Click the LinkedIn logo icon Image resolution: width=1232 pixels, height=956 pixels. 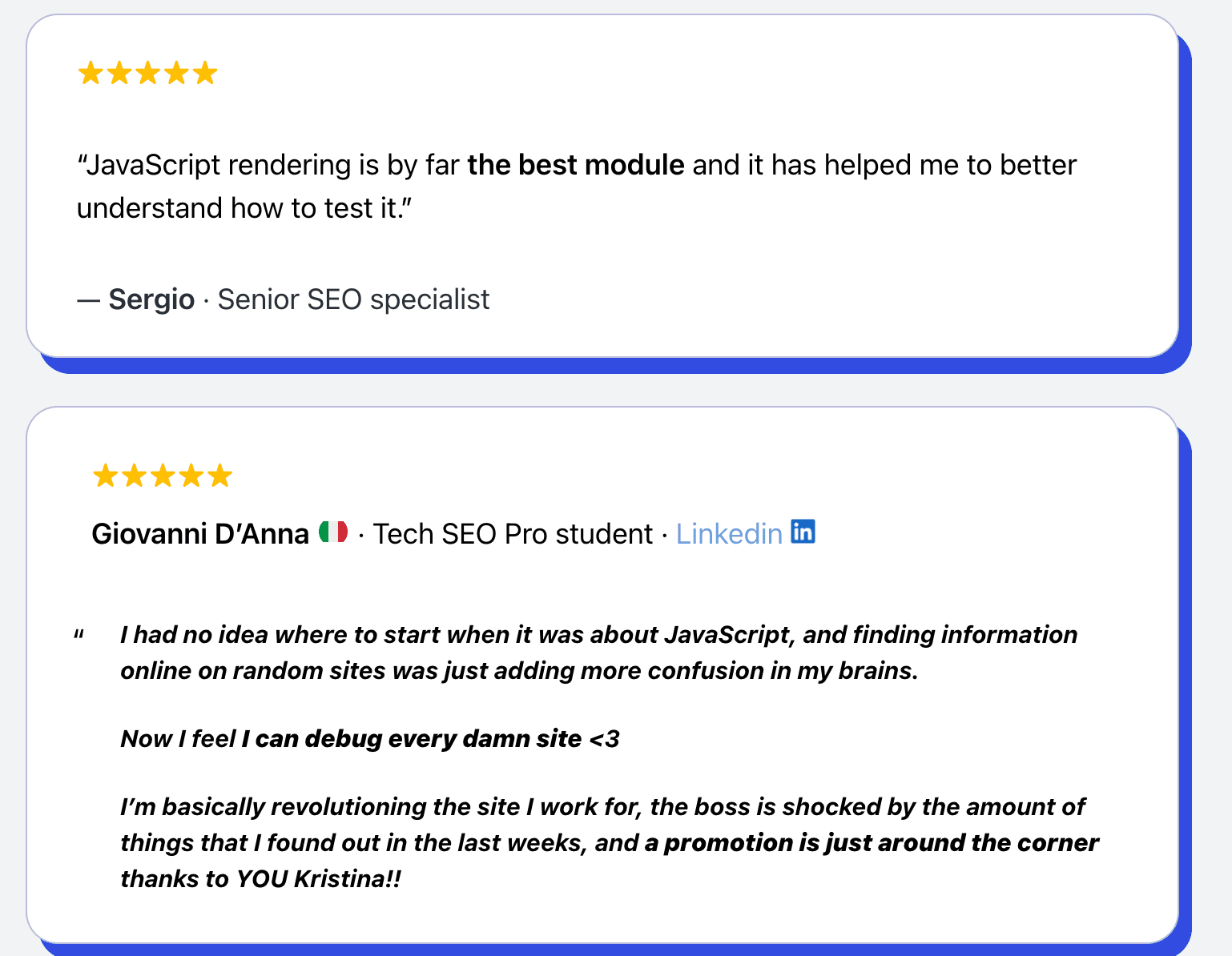pyautogui.click(x=803, y=532)
